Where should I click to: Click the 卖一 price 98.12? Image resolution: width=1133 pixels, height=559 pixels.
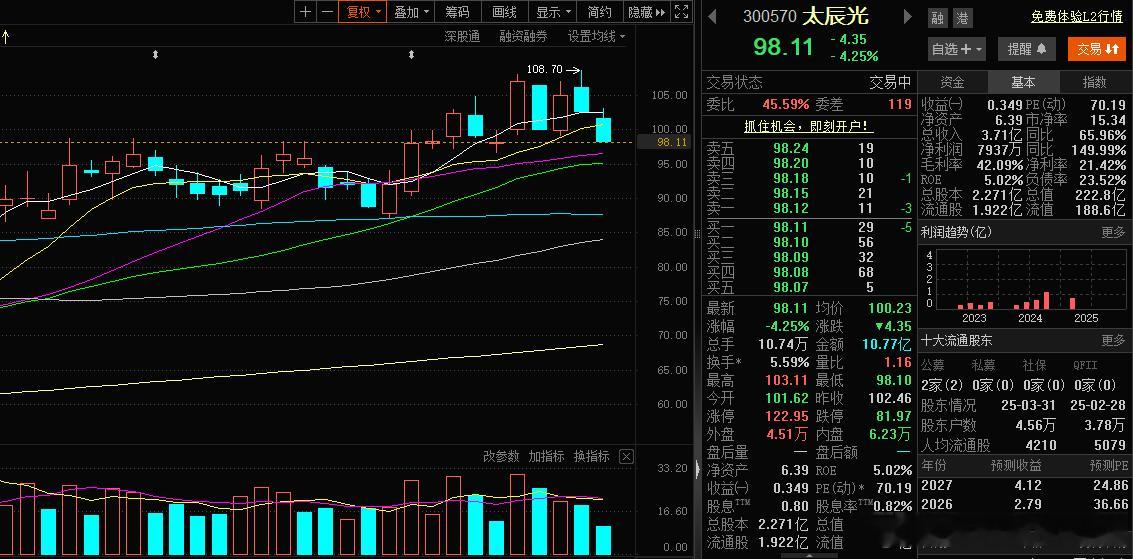tap(790, 208)
